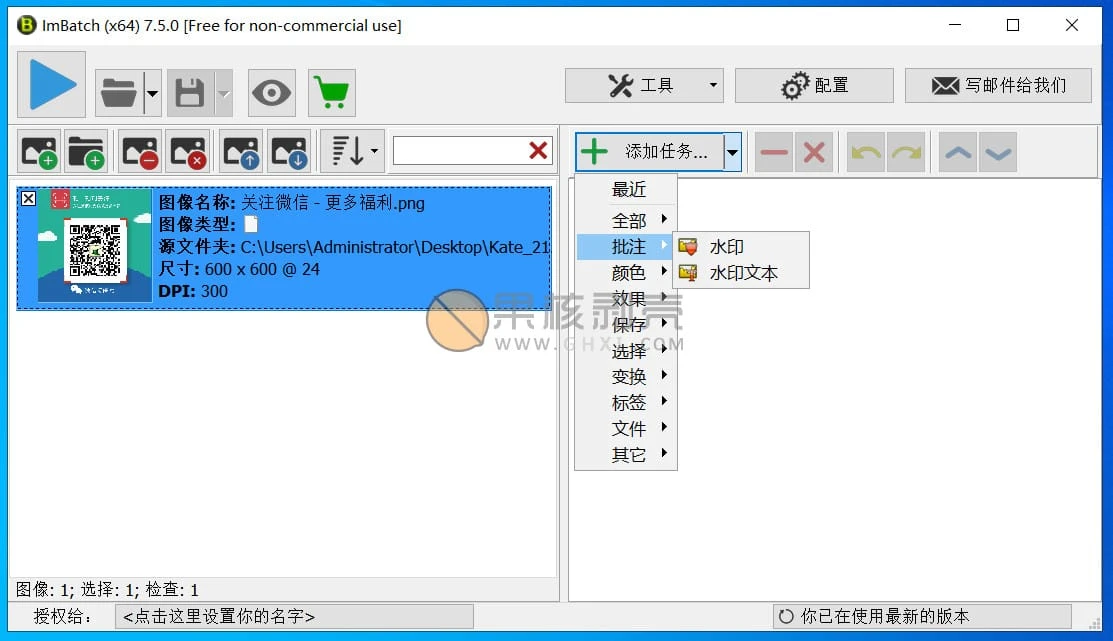Image resolution: width=1113 pixels, height=641 pixels.
Task: Open the 标签 tags submenu
Action: pos(626,402)
